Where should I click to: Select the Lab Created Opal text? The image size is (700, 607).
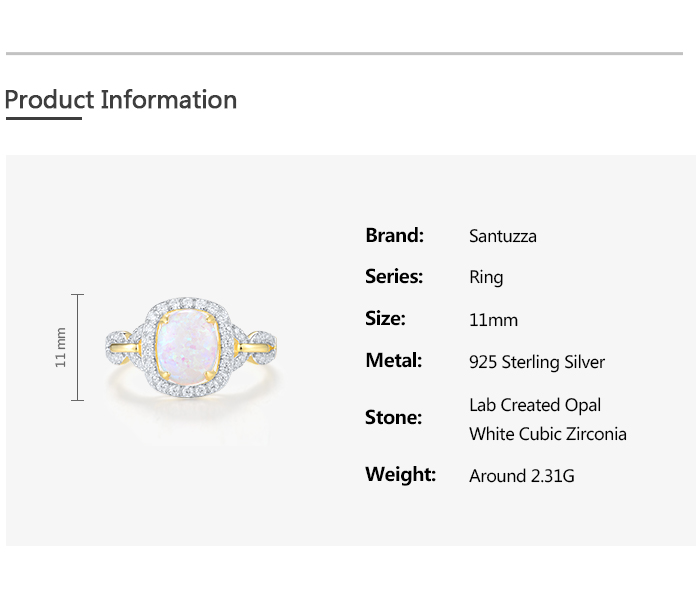[535, 405]
